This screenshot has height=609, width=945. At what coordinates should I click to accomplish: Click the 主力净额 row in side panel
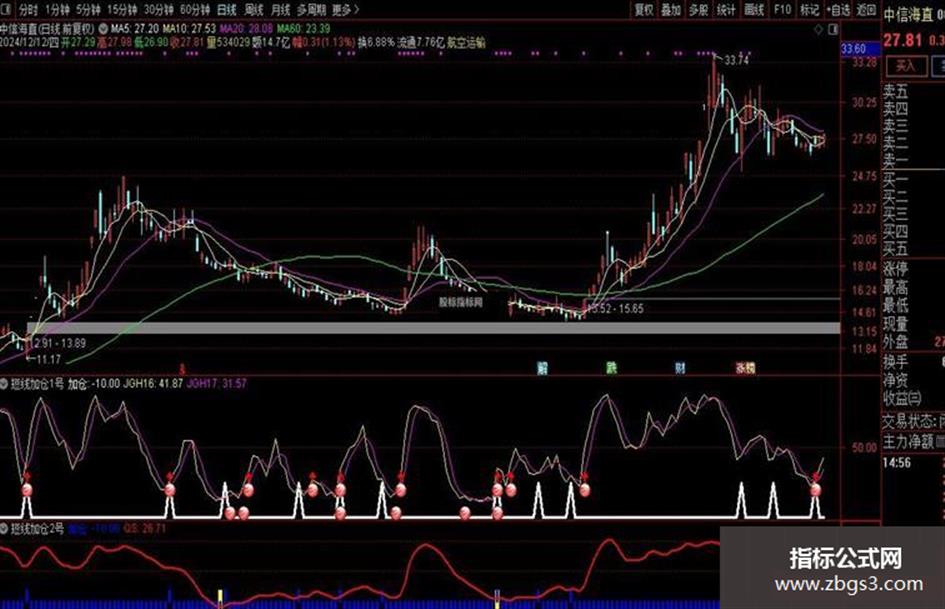tap(914, 442)
